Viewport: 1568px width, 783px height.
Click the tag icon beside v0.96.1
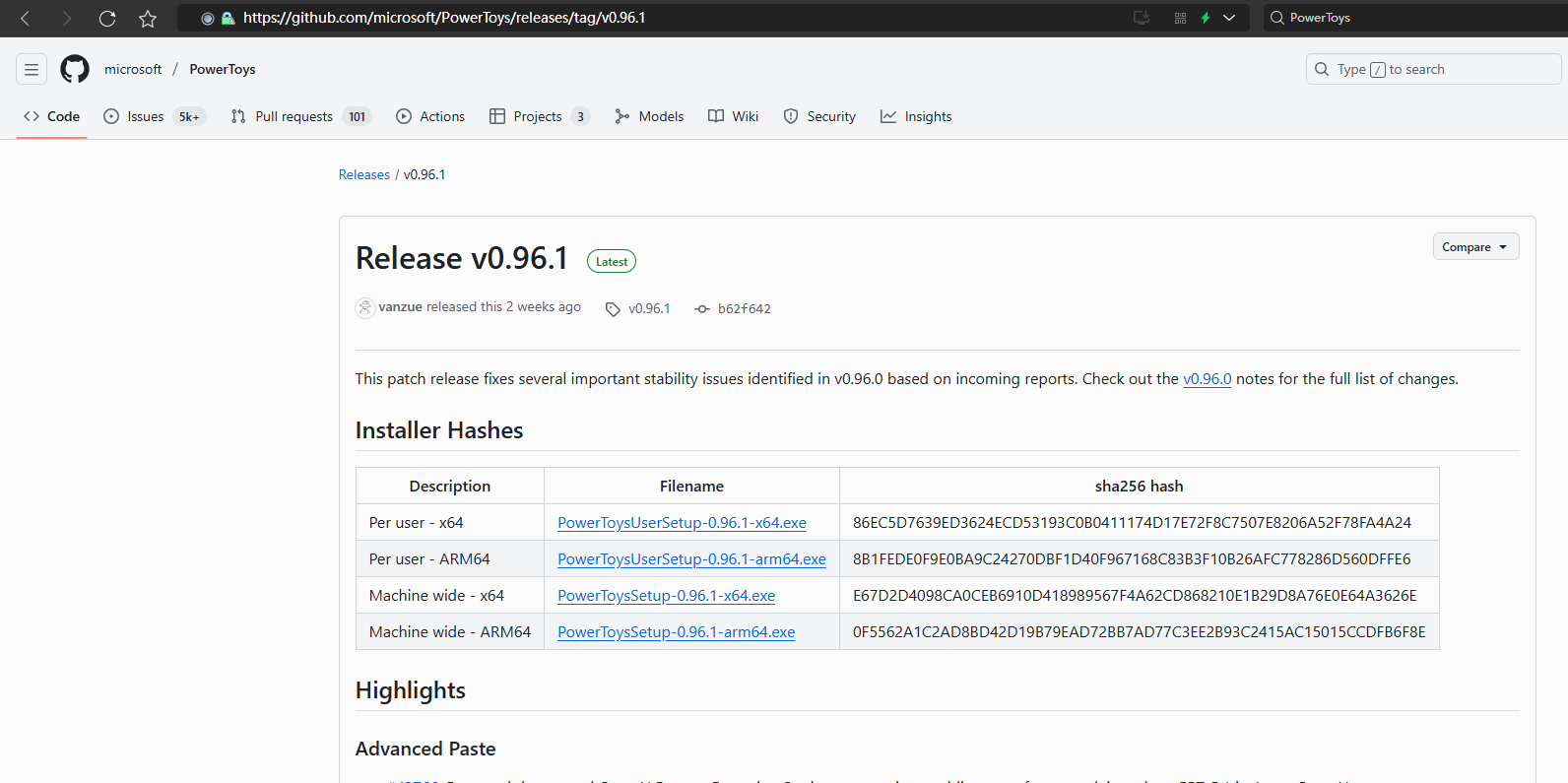click(613, 309)
